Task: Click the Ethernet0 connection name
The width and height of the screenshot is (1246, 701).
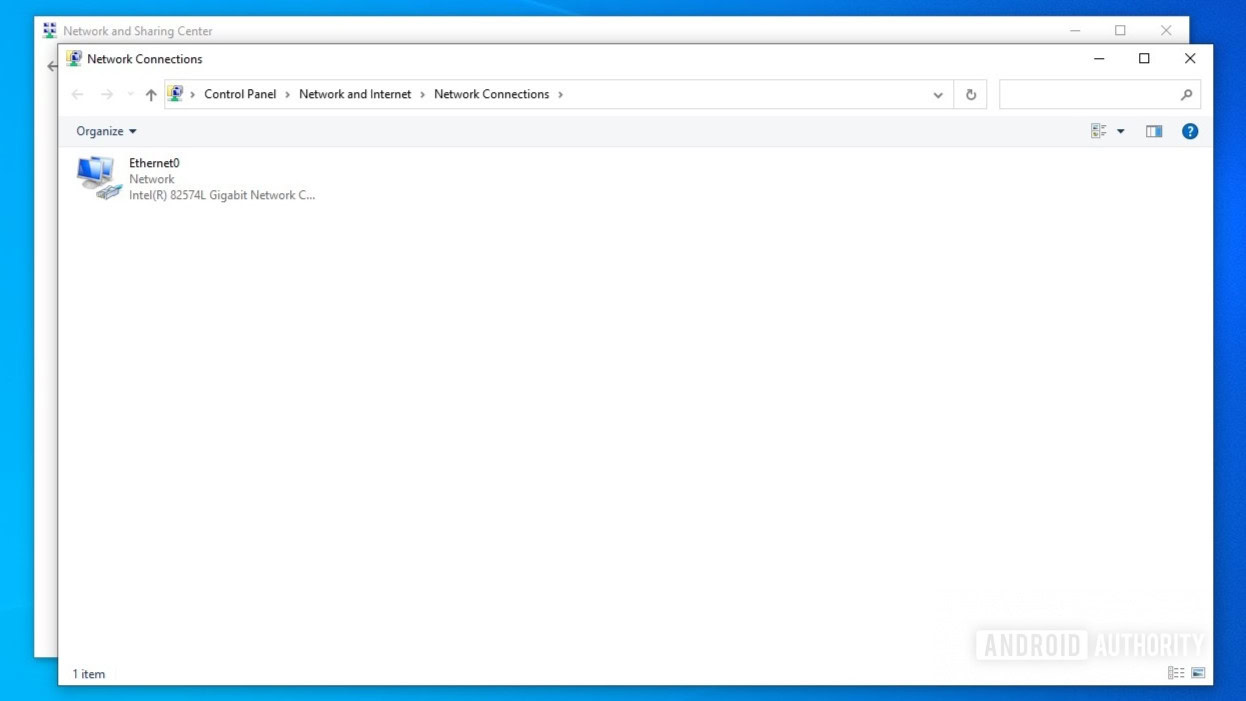Action: click(154, 163)
